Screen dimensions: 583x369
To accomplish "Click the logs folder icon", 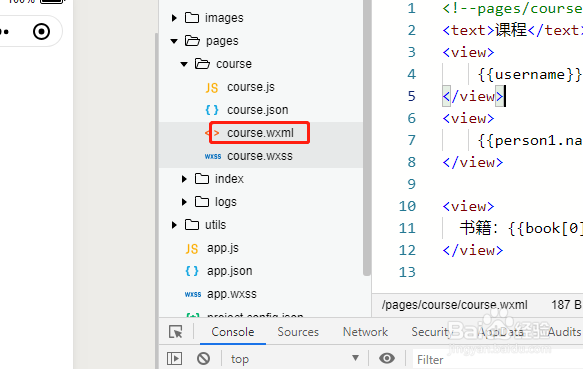I will click(x=202, y=202).
